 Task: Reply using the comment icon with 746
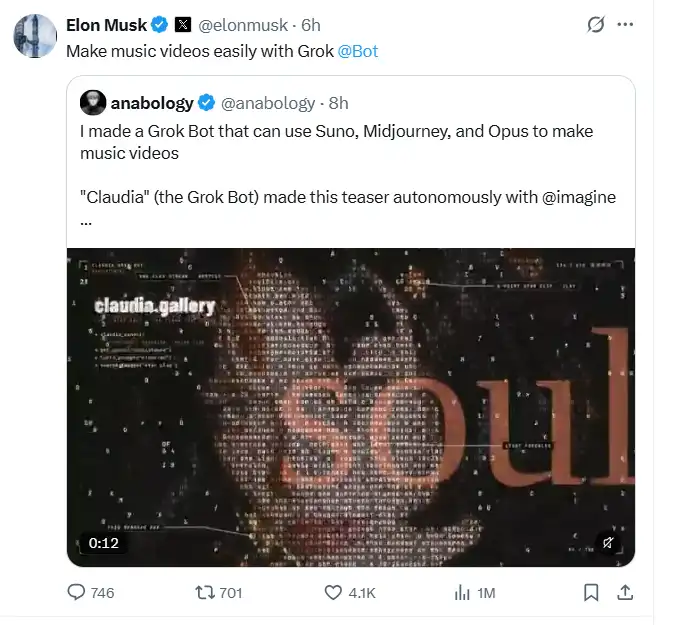pos(91,592)
